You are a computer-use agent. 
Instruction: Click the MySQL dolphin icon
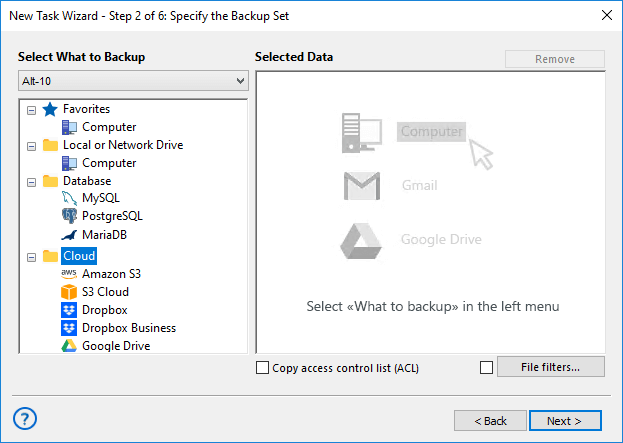(x=69, y=199)
